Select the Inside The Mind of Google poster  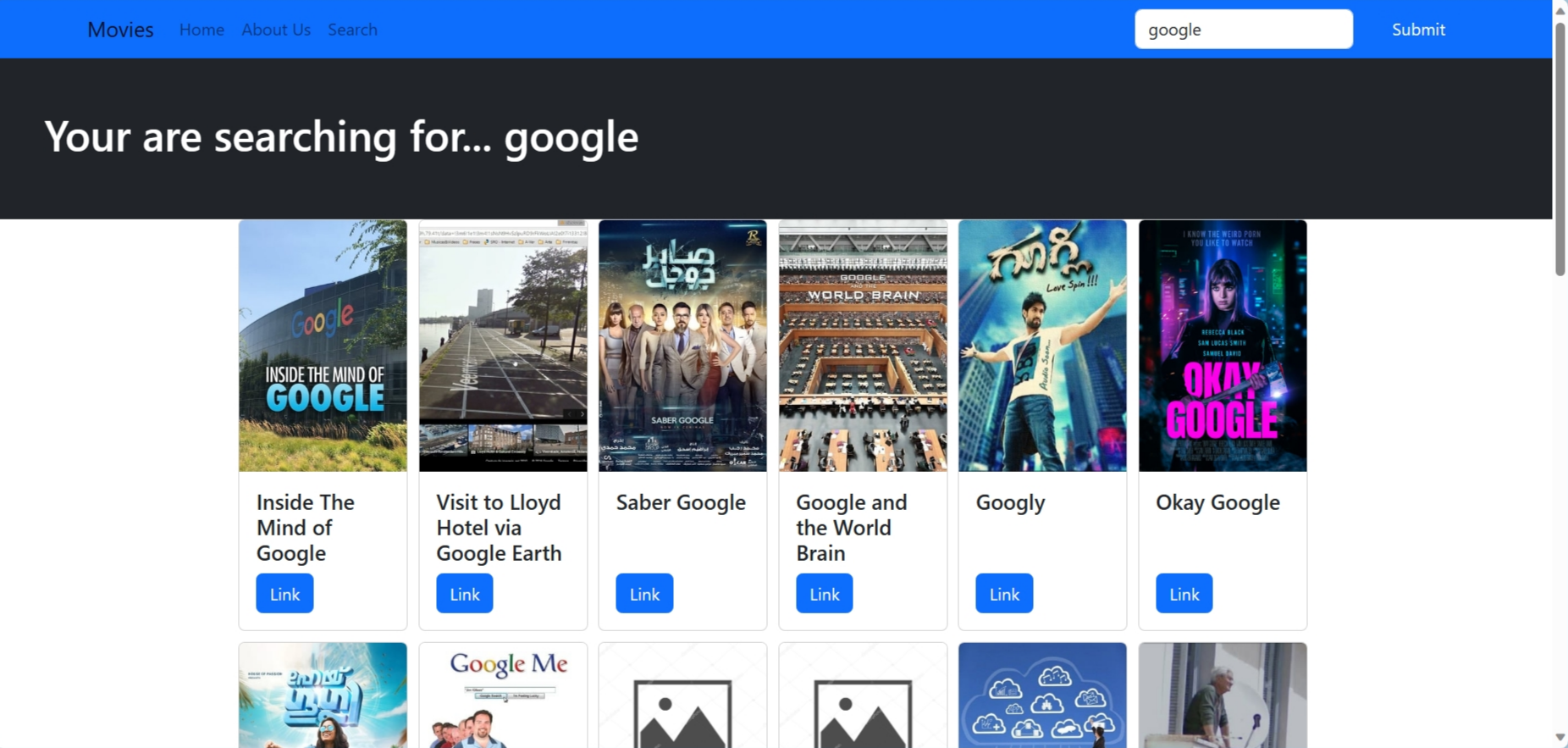click(x=323, y=346)
